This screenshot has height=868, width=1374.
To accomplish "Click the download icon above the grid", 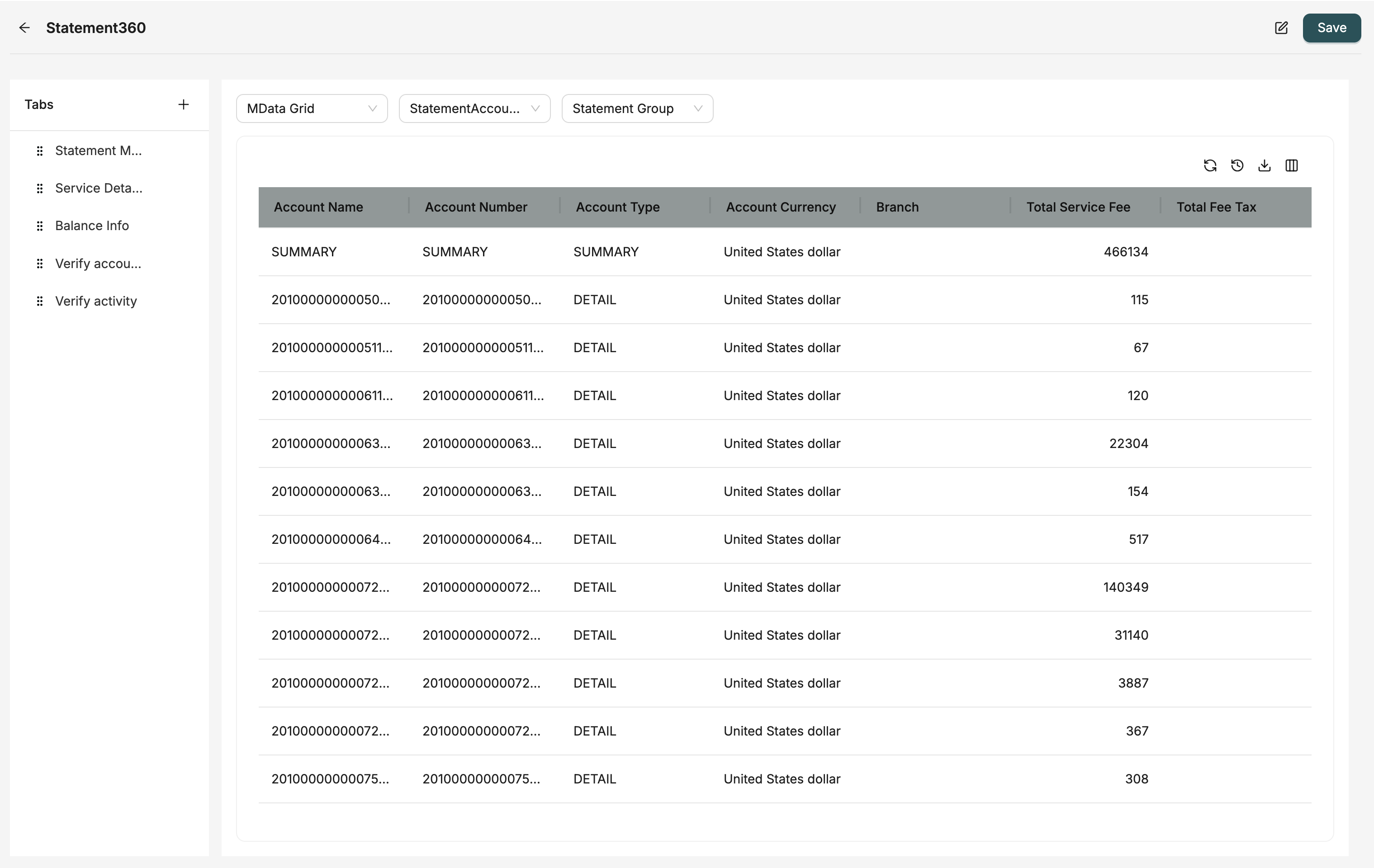I will point(1265,165).
